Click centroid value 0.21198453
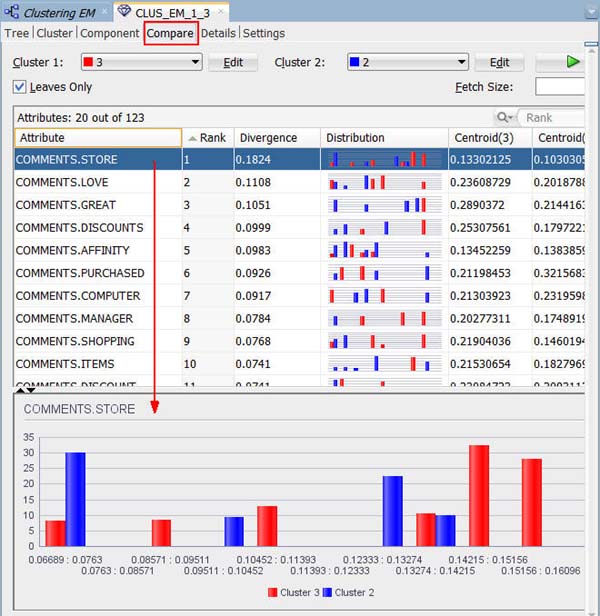The image size is (600, 616). tap(480, 273)
